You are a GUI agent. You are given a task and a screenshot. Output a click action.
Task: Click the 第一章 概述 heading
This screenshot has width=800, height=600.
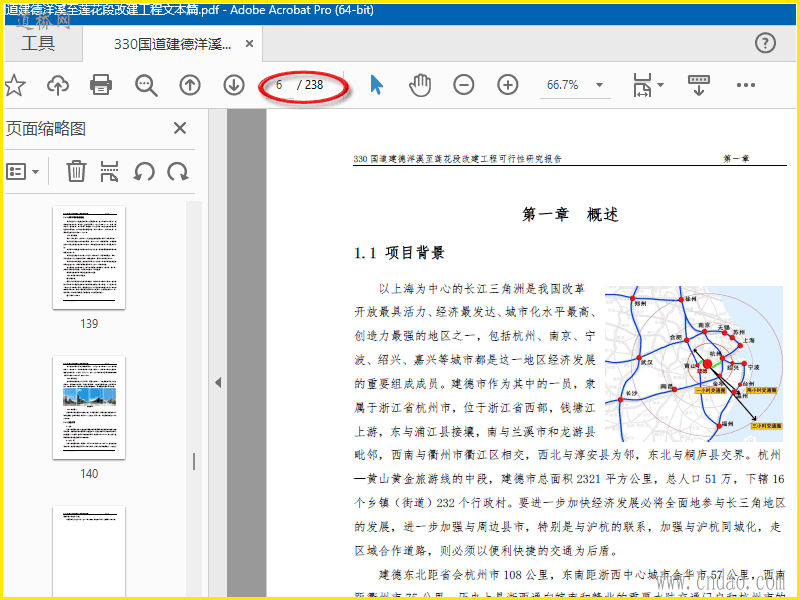[x=570, y=214]
